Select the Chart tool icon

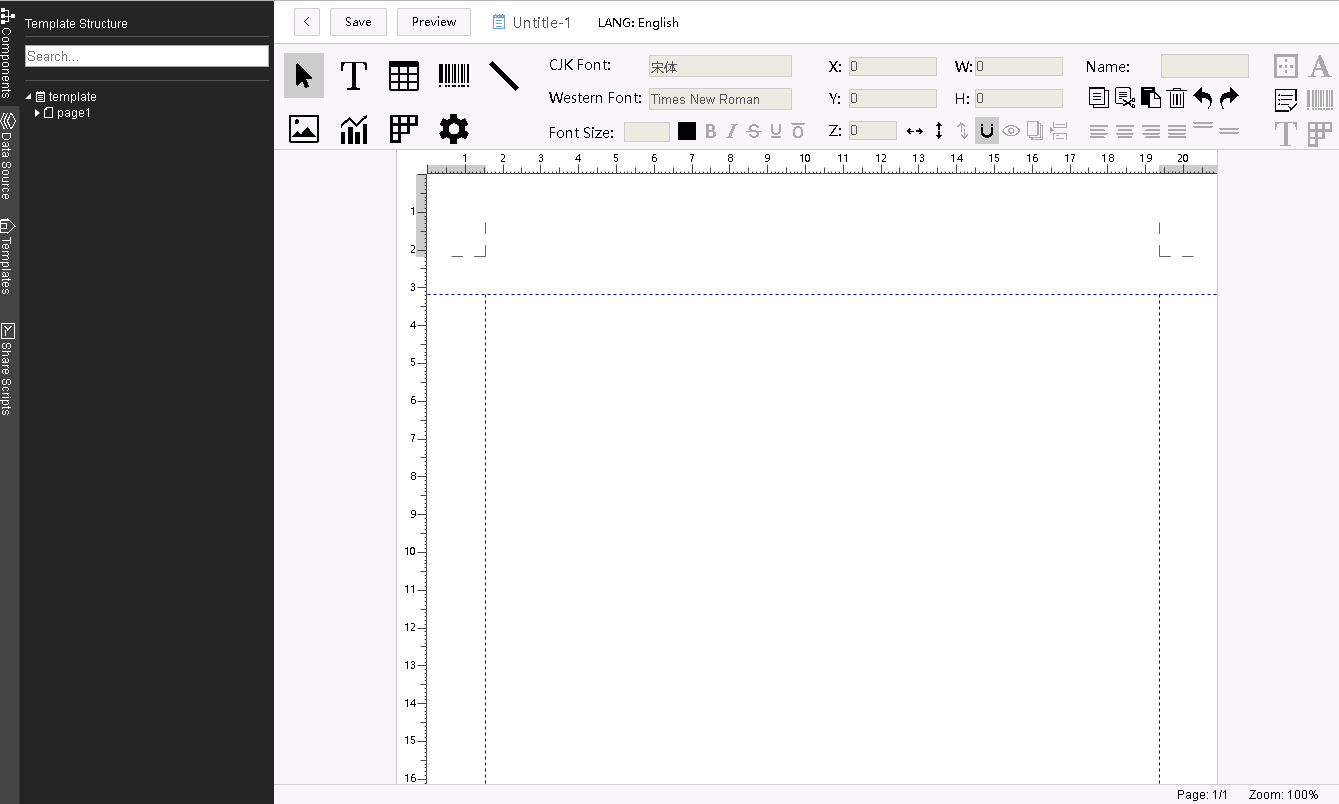pos(354,129)
